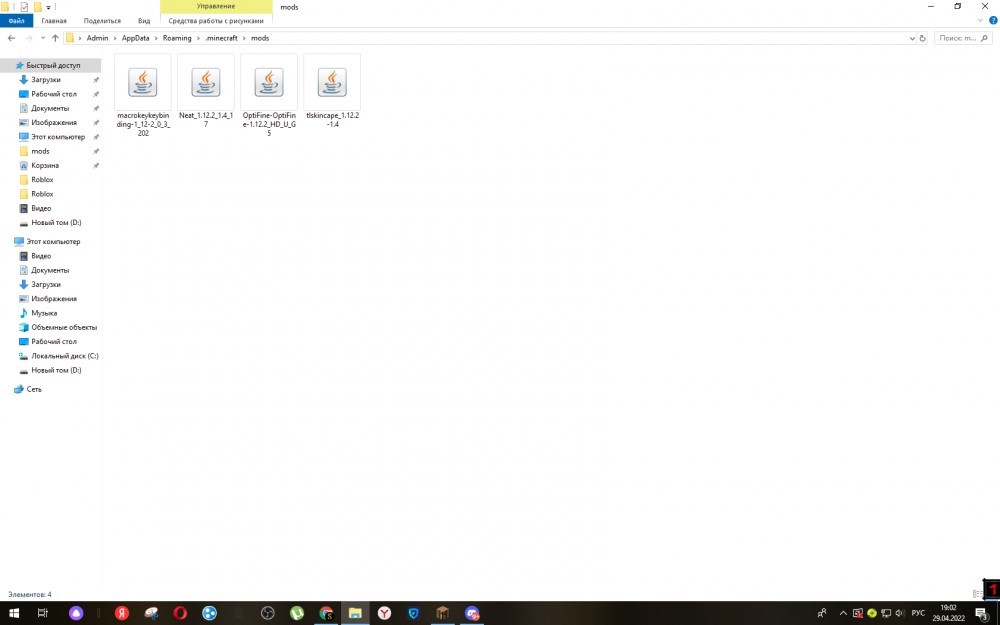The image size is (1000, 625).
Task: Open network icon in system tray
Action: pos(886,613)
